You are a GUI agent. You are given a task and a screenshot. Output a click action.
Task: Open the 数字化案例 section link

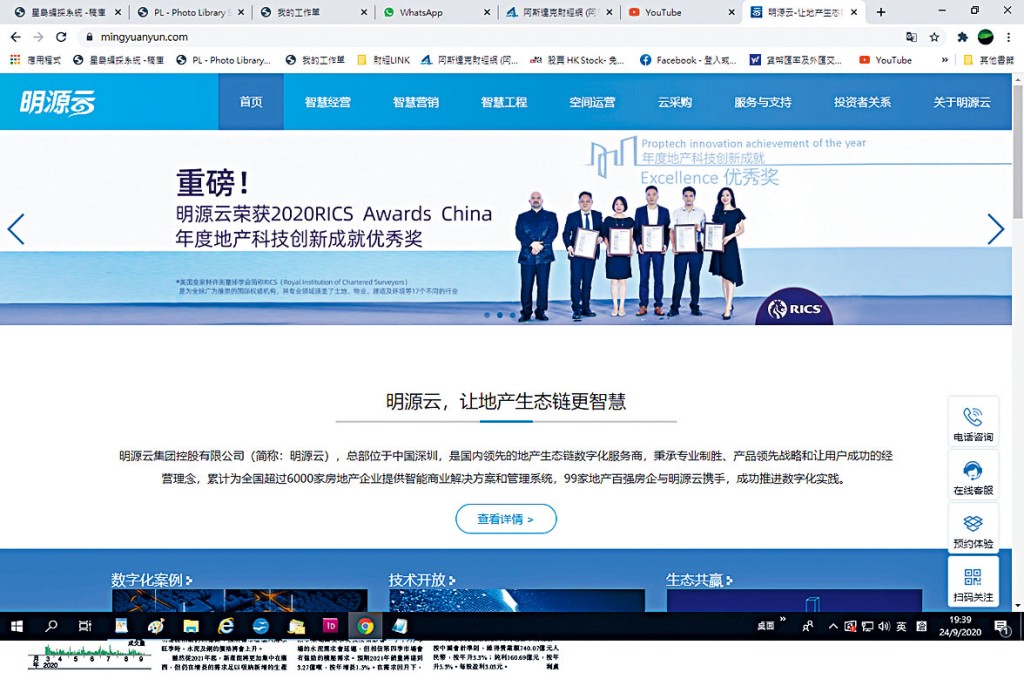(x=152, y=580)
